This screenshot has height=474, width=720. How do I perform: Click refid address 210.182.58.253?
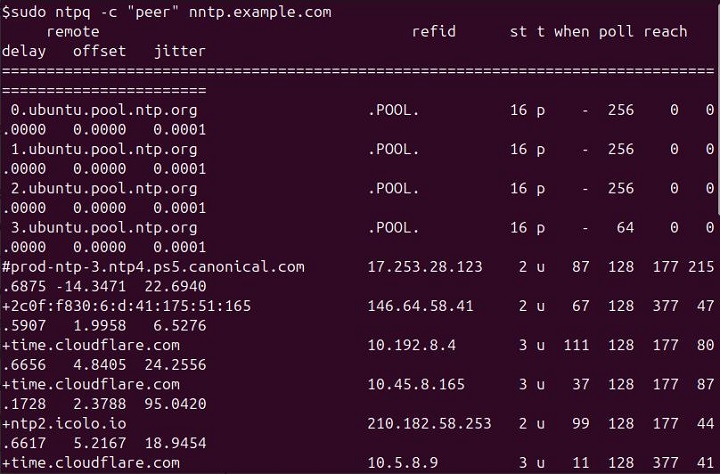pos(429,423)
